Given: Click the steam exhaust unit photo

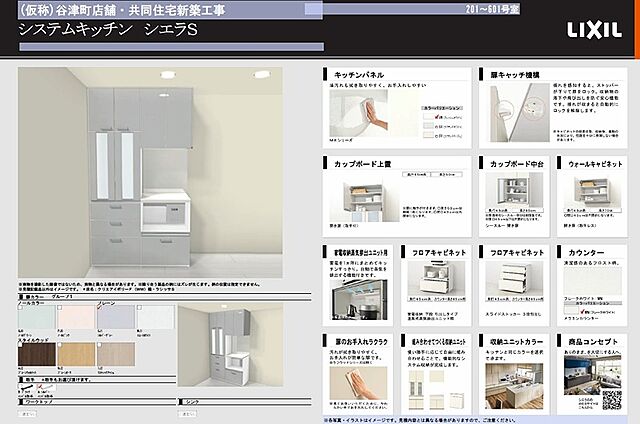Looking at the screenshot, I should coord(358,300).
